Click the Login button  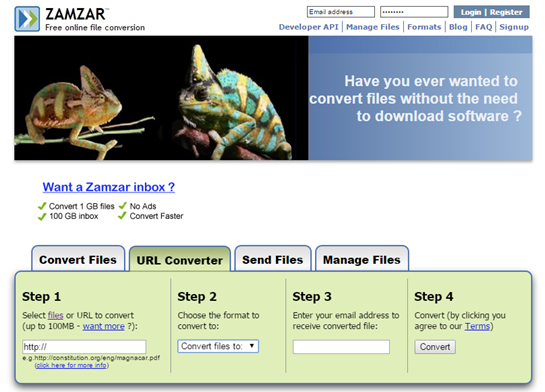pos(471,12)
